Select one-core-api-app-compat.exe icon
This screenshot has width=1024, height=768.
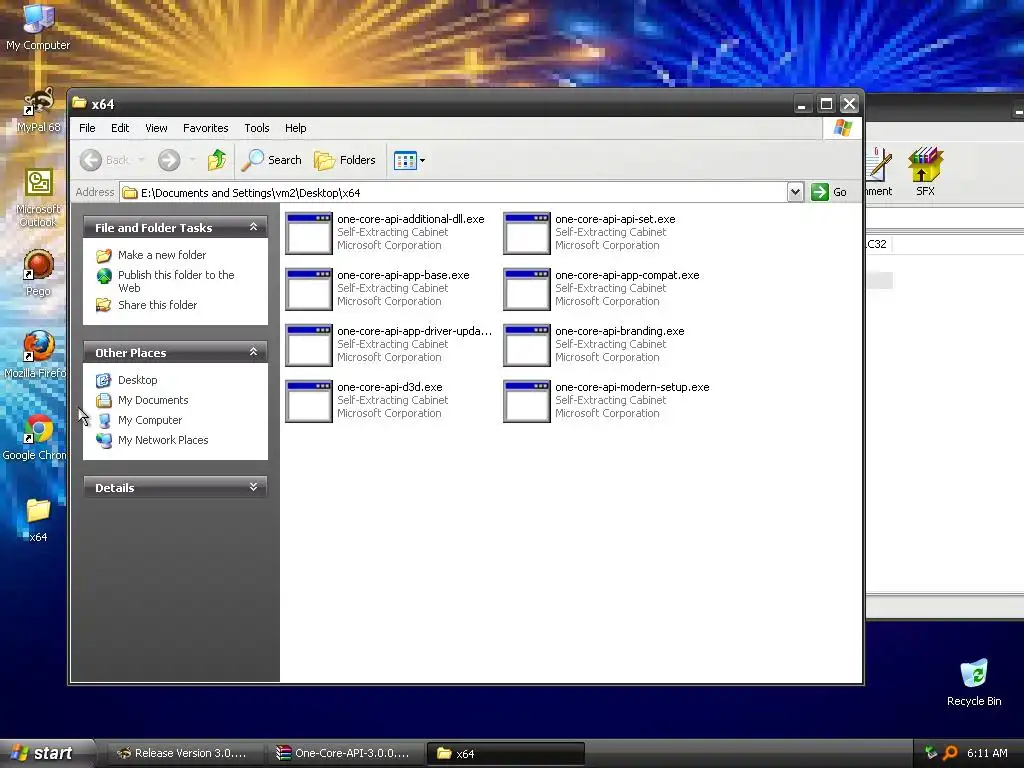pos(527,289)
